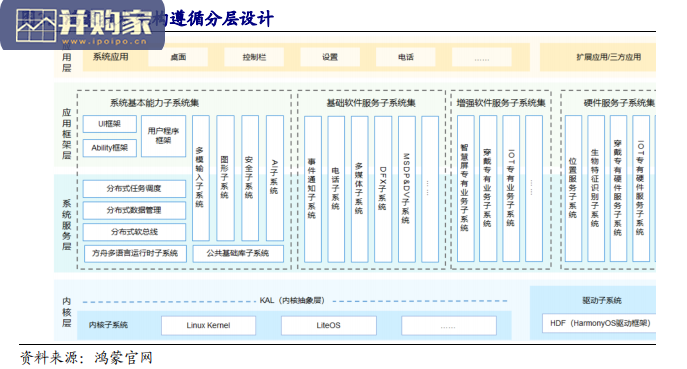Click the ellipsis box beside LiteOS

(x=449, y=326)
